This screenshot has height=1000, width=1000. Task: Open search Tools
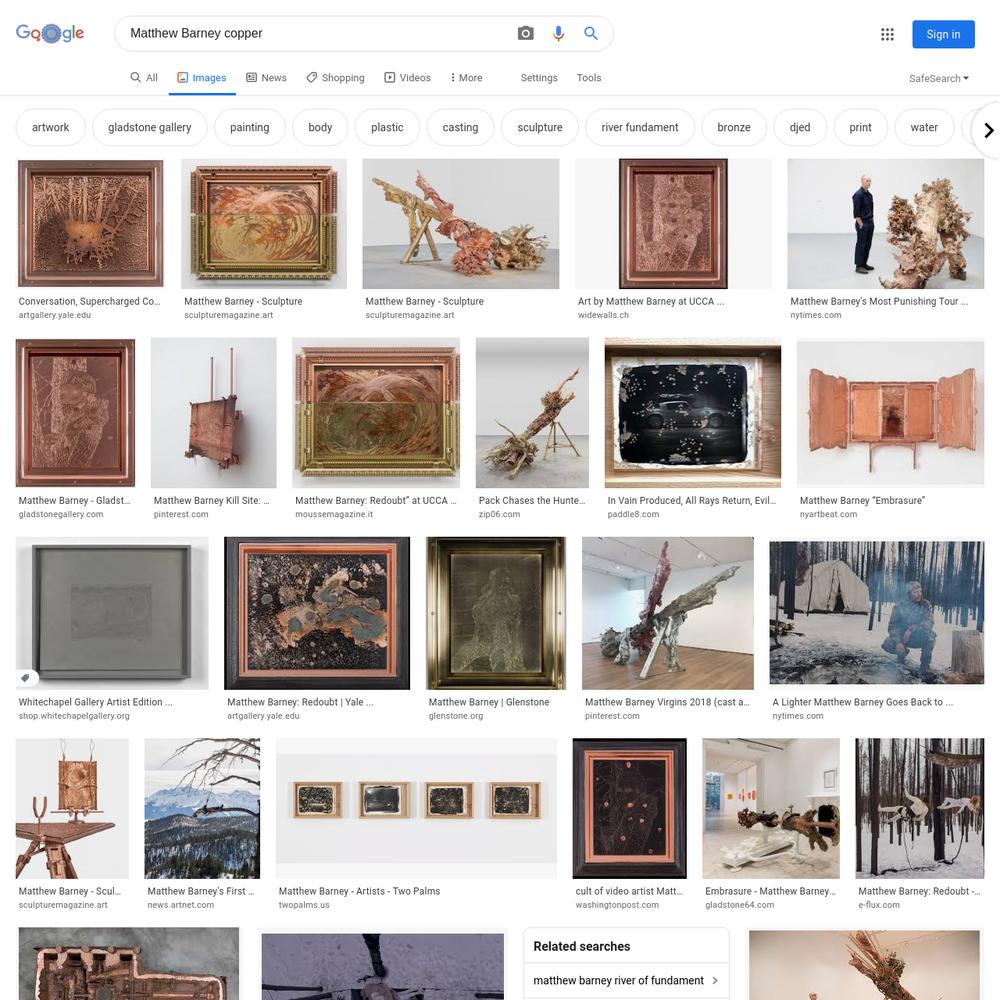pos(589,78)
